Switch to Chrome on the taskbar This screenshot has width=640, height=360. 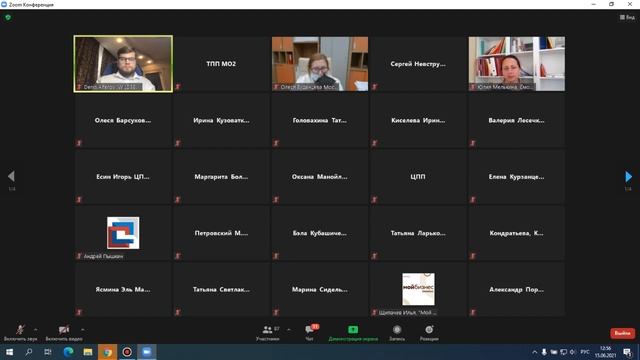point(107,352)
